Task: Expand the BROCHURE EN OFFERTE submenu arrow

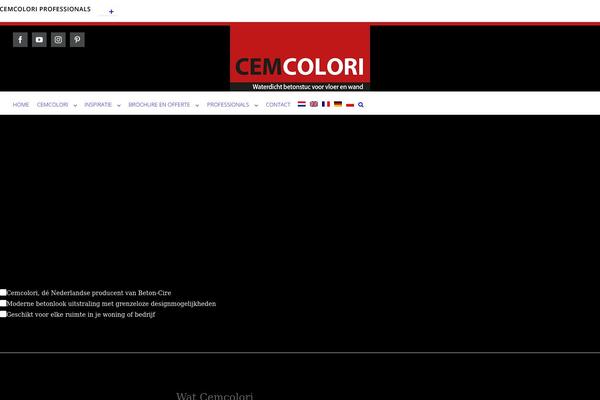Action: point(197,105)
